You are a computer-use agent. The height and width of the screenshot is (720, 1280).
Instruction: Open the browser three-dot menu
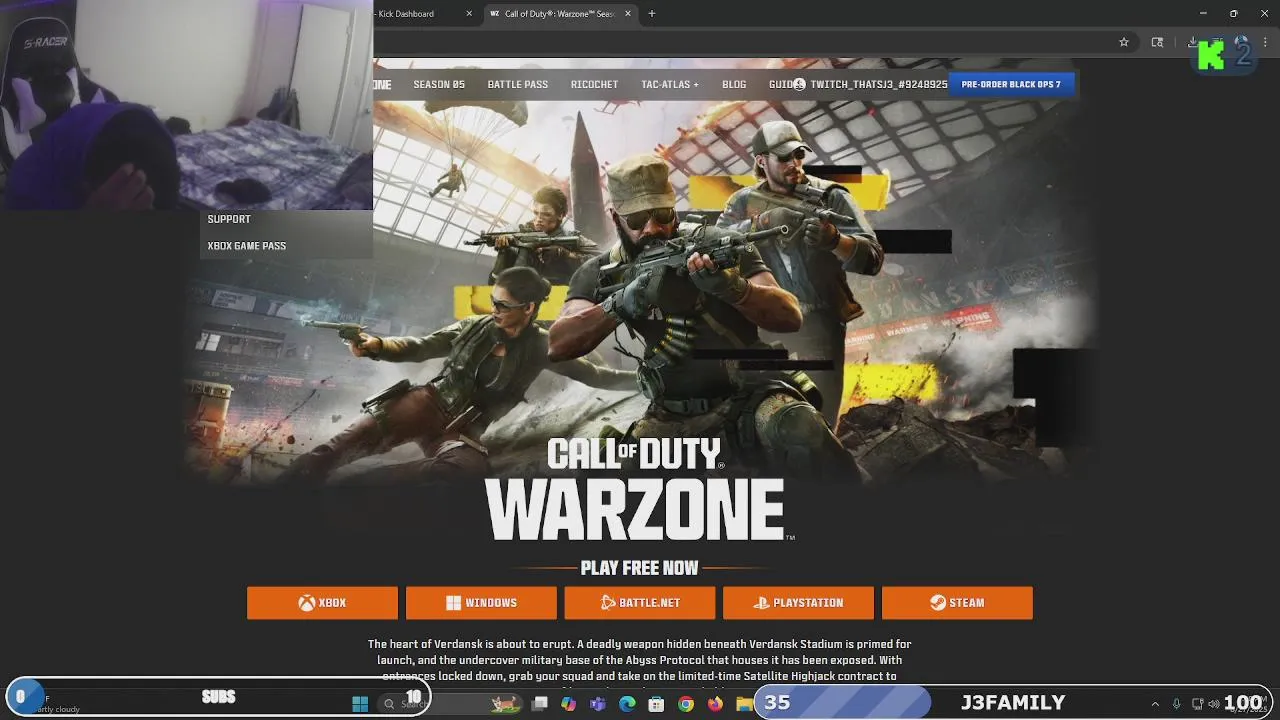click(1266, 42)
